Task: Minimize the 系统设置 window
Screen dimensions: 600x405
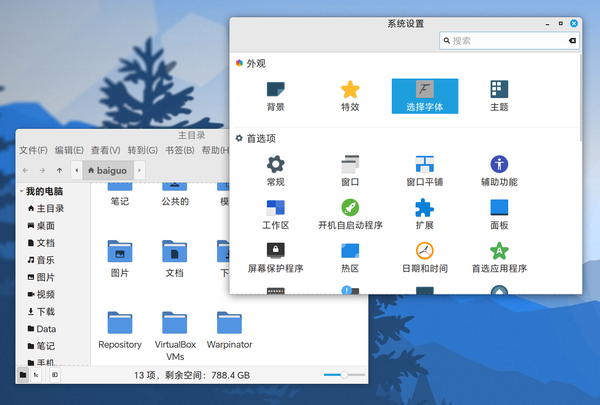Action: [548, 24]
